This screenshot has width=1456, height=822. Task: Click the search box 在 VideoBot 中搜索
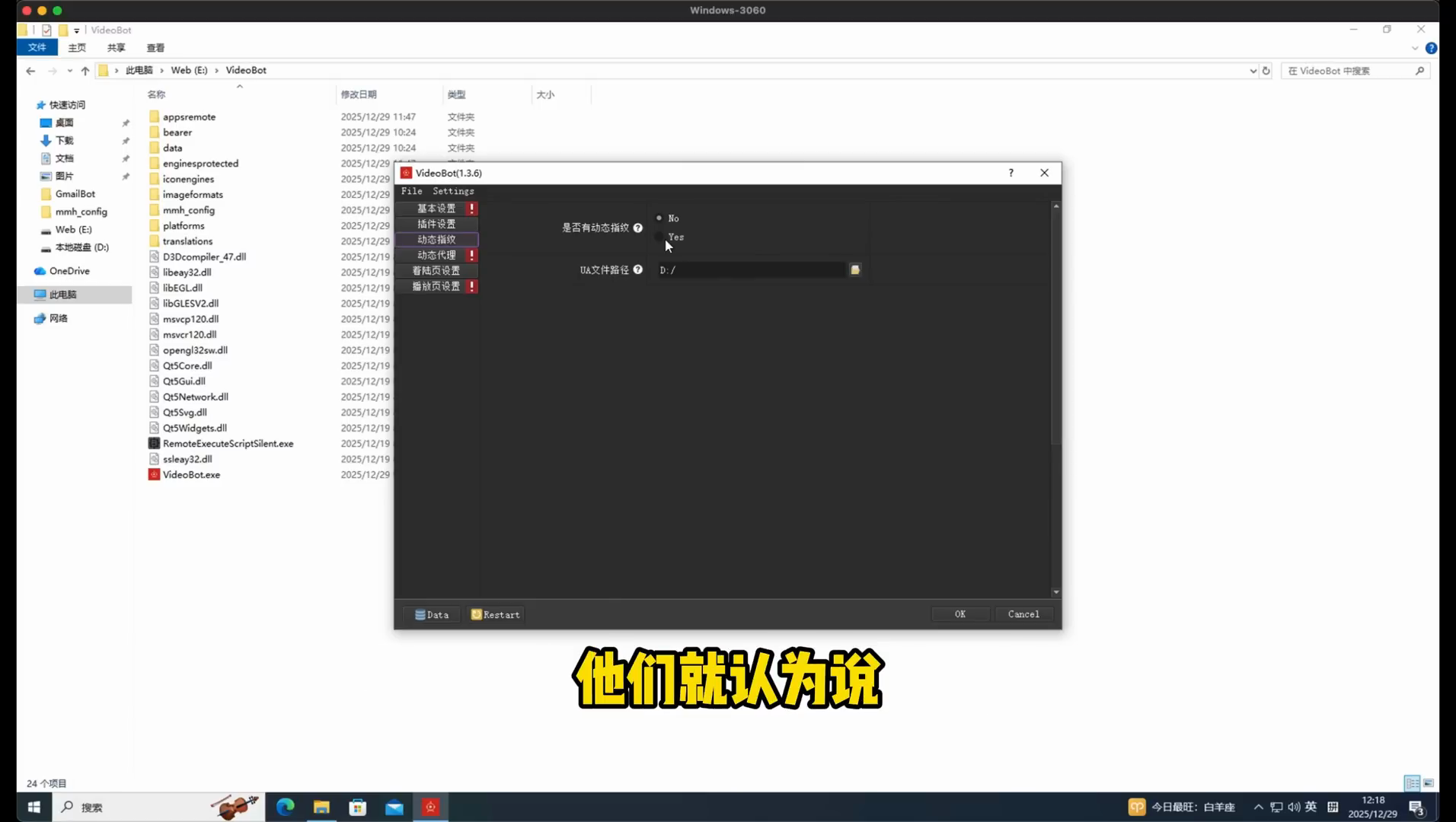(x=1355, y=71)
